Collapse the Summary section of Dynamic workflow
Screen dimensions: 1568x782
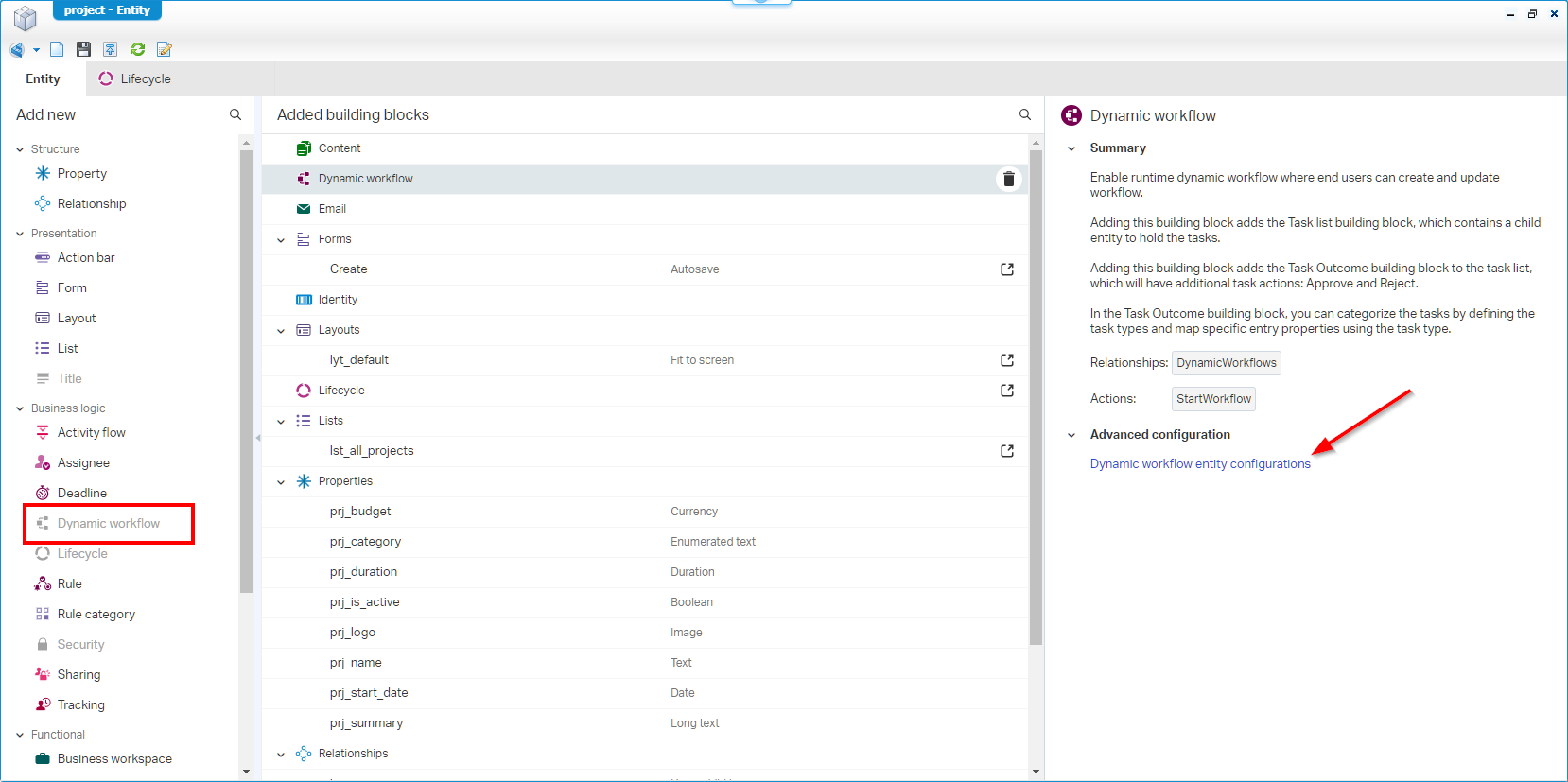tap(1071, 148)
